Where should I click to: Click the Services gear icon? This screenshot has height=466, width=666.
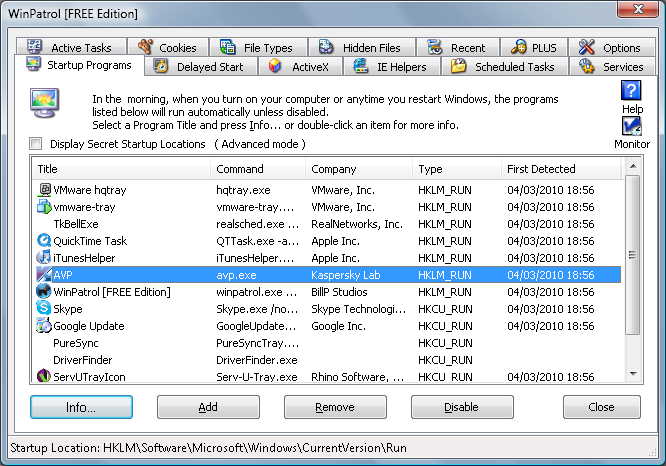click(x=587, y=66)
